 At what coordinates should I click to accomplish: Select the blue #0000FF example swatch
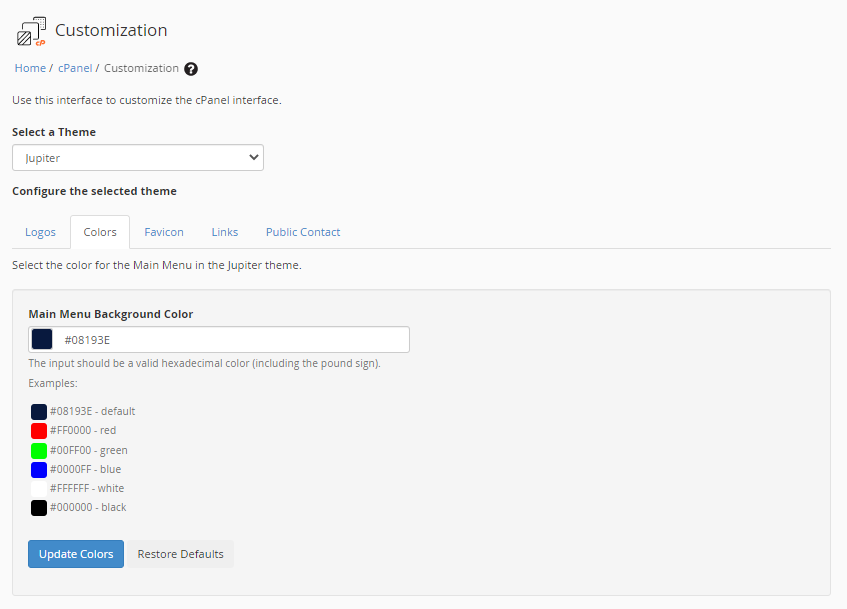tap(39, 469)
